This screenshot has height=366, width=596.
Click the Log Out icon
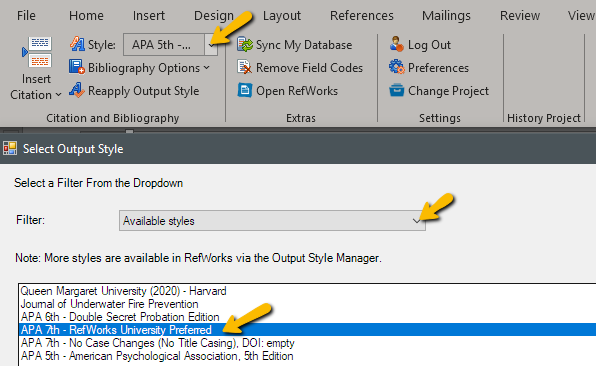pos(396,44)
